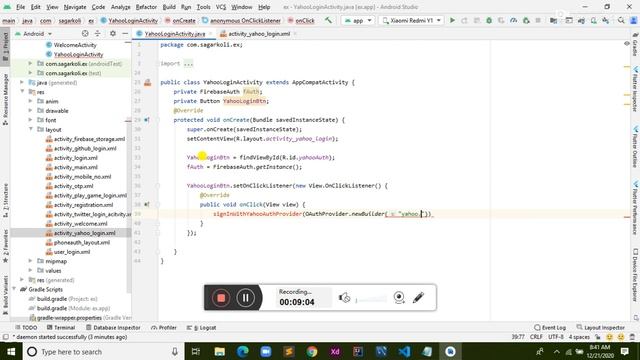Collapse the Gradle Scripts node
This screenshot has height=360, width=640.
coord(14,289)
